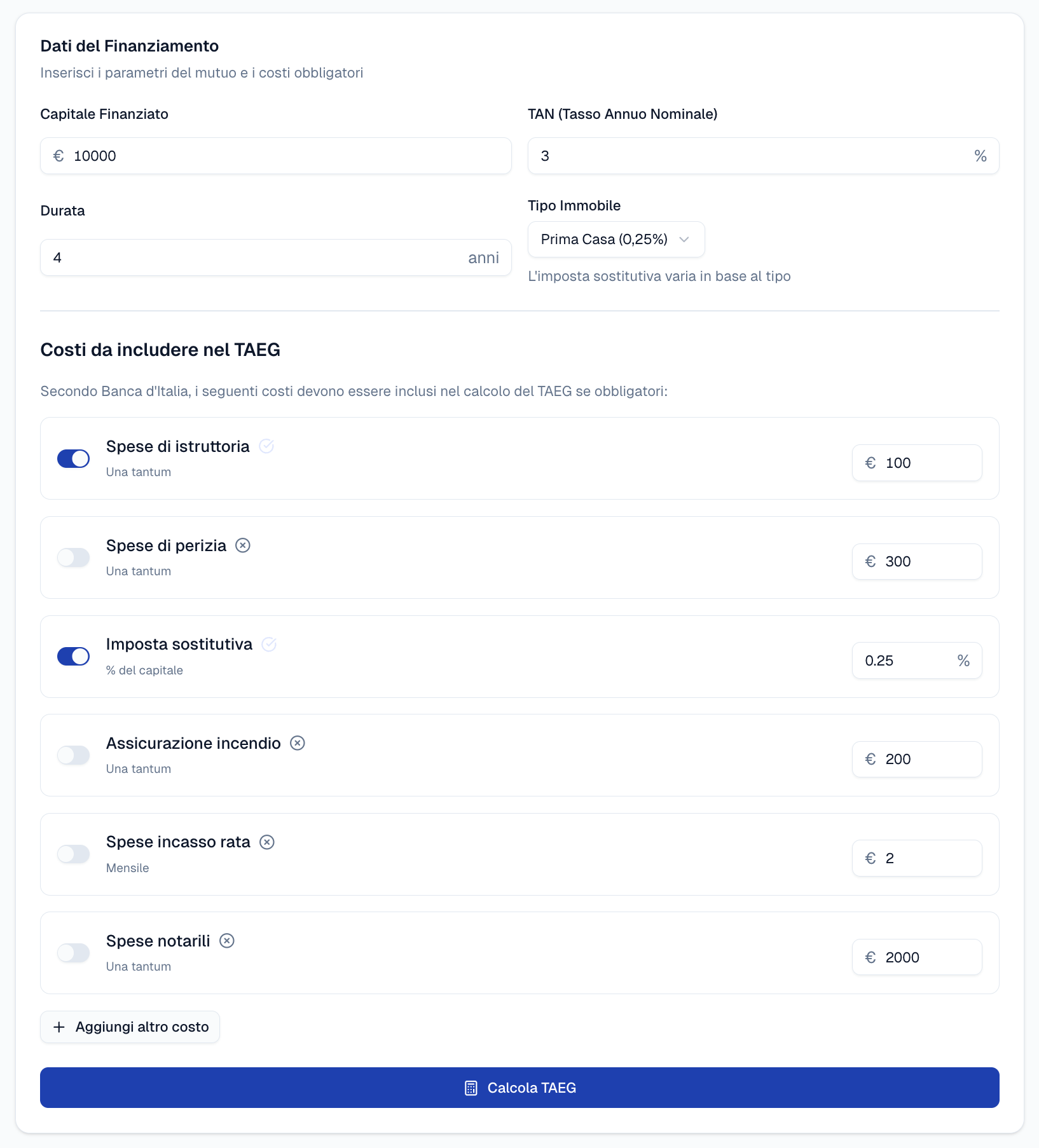
Task: Click the checkmark icon beside Imposta sostitutiva
Action: click(269, 645)
